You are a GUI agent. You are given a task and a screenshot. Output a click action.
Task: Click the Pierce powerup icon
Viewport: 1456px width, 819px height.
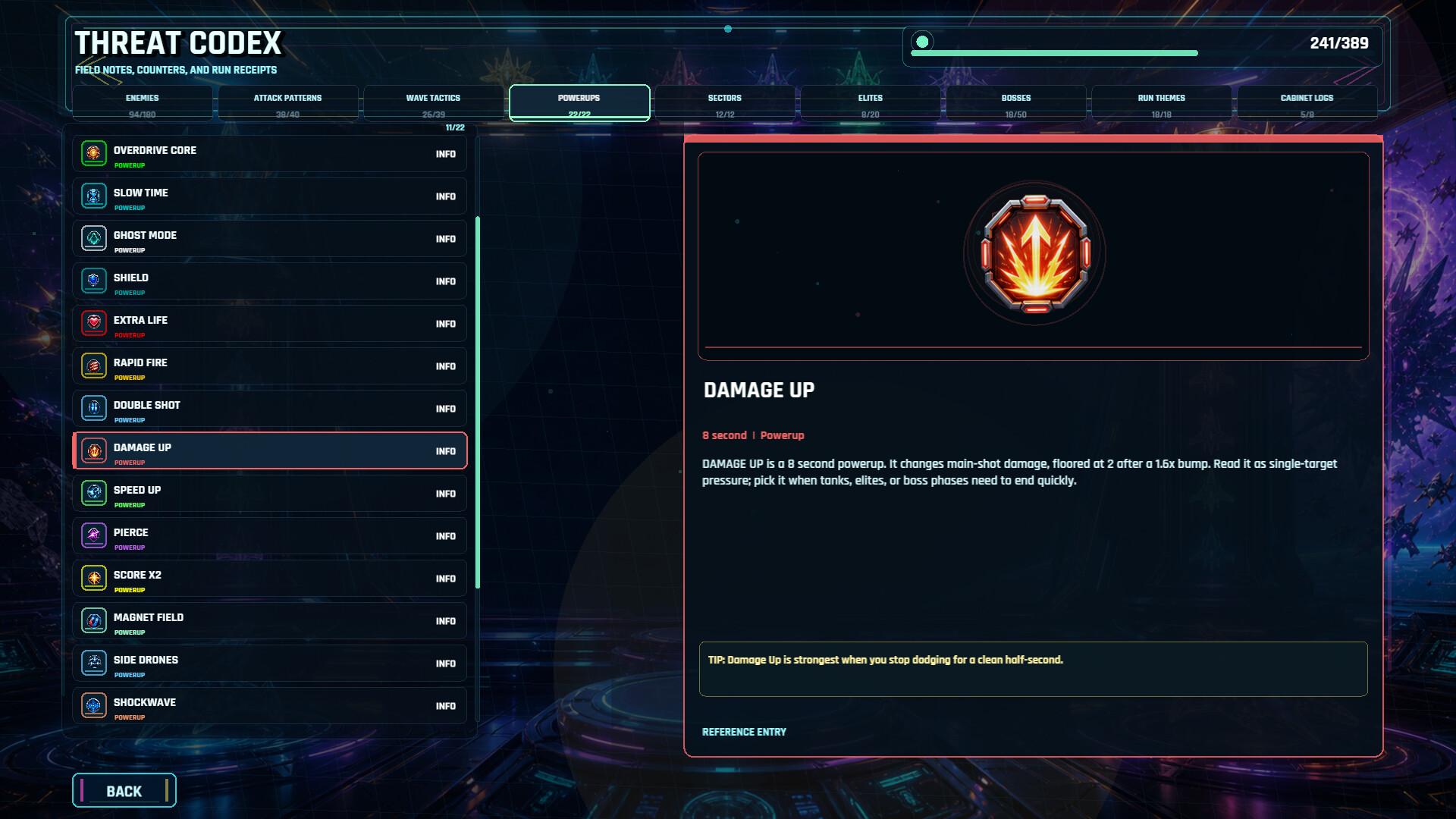pos(93,535)
